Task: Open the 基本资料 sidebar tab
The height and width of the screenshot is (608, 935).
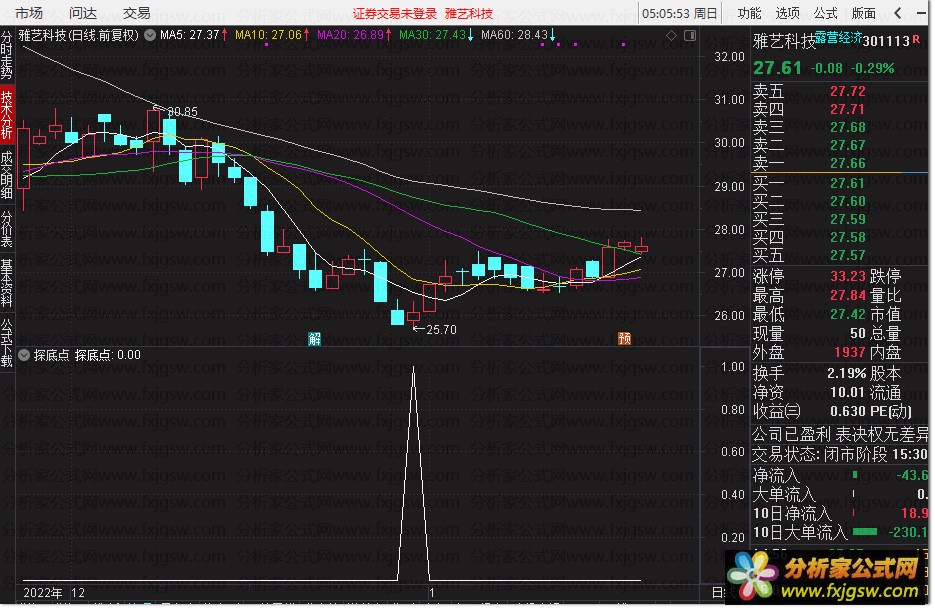Action: [x=7, y=283]
